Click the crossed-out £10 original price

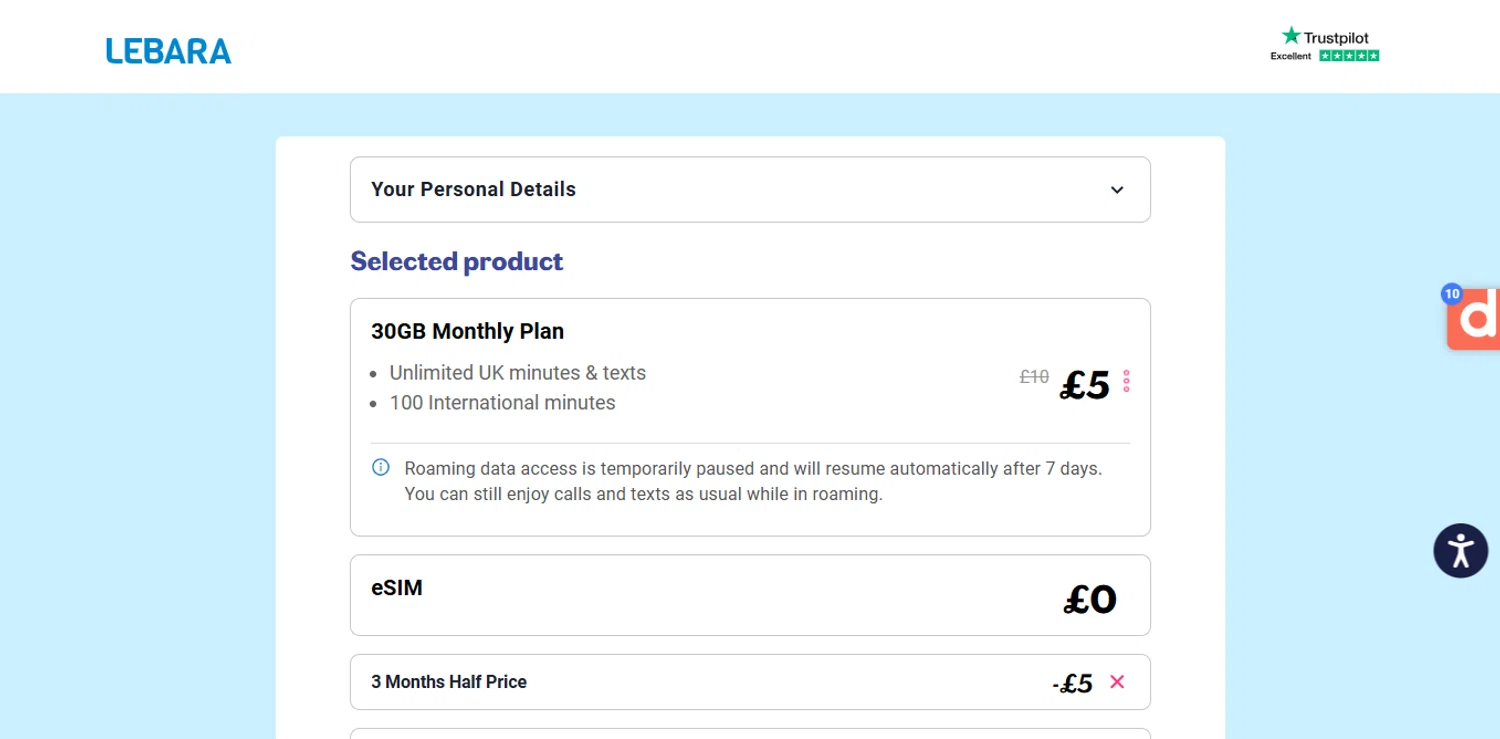coord(1034,377)
